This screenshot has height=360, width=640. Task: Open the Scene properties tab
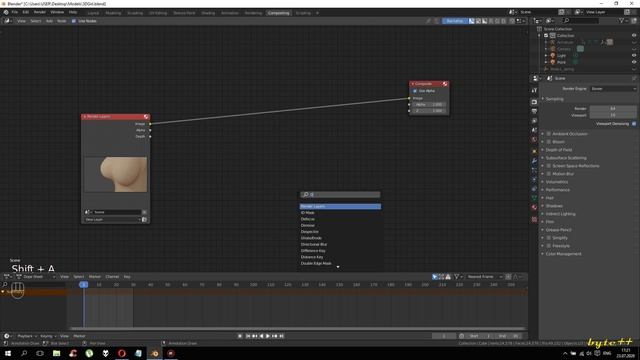coord(534,130)
